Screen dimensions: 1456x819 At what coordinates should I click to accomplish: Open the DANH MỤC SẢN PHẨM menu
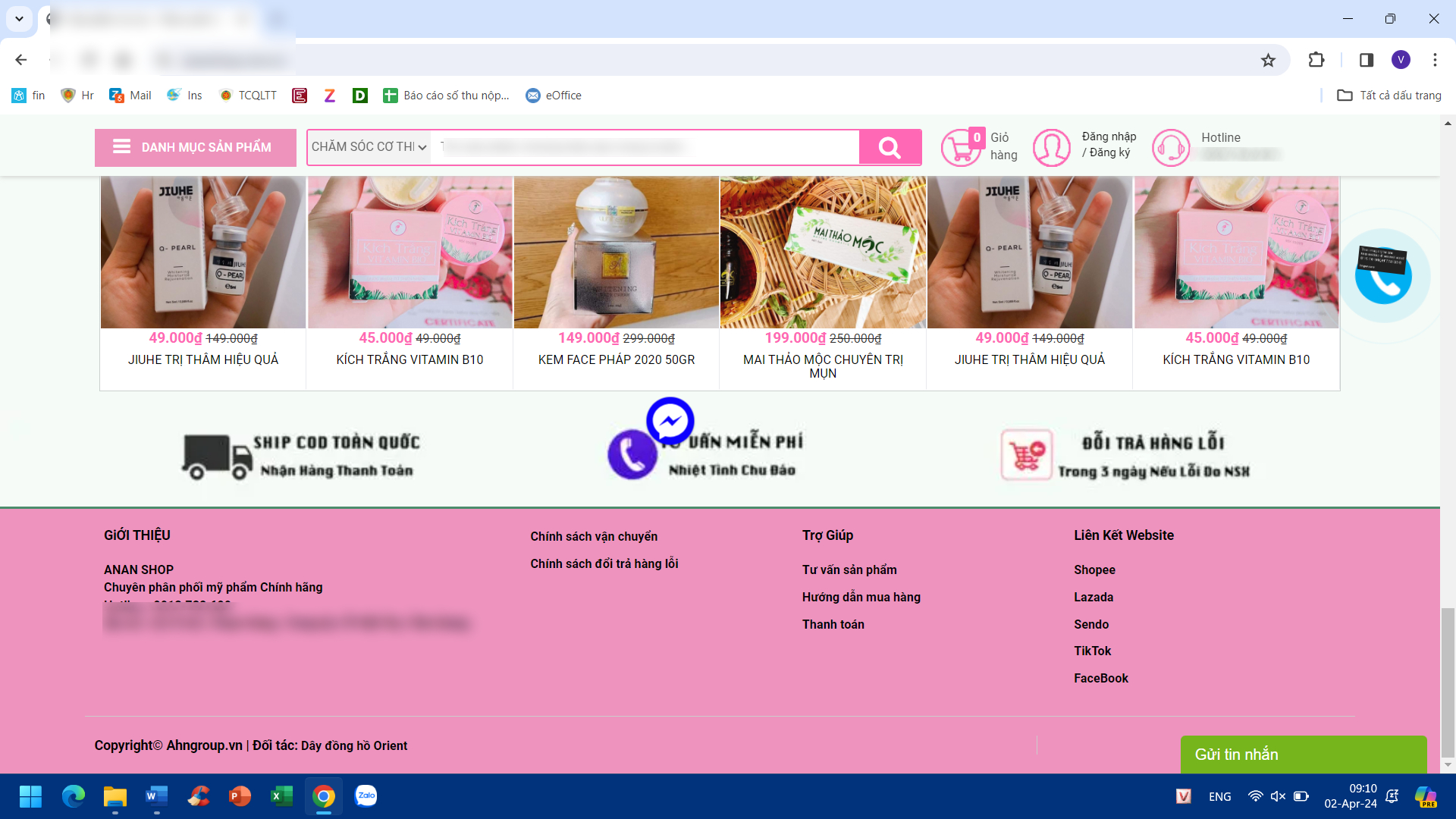[x=195, y=147]
